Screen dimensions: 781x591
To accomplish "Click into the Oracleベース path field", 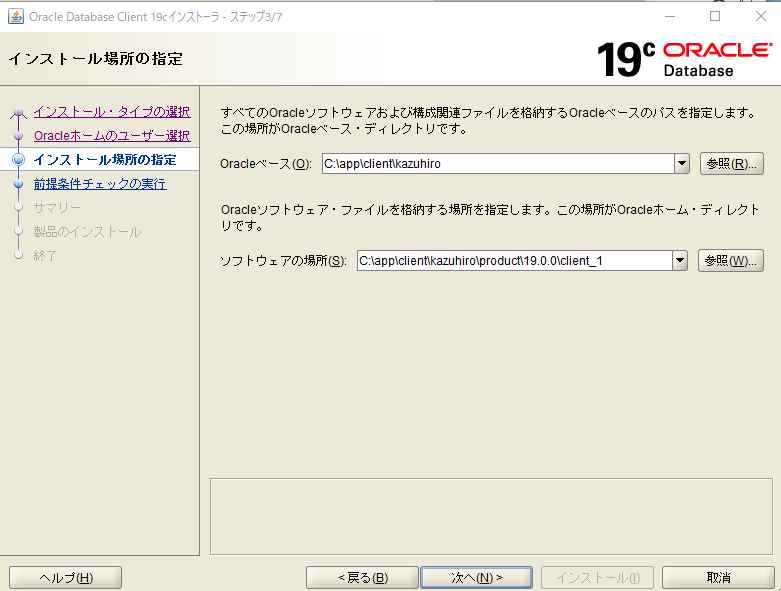I will (497, 164).
